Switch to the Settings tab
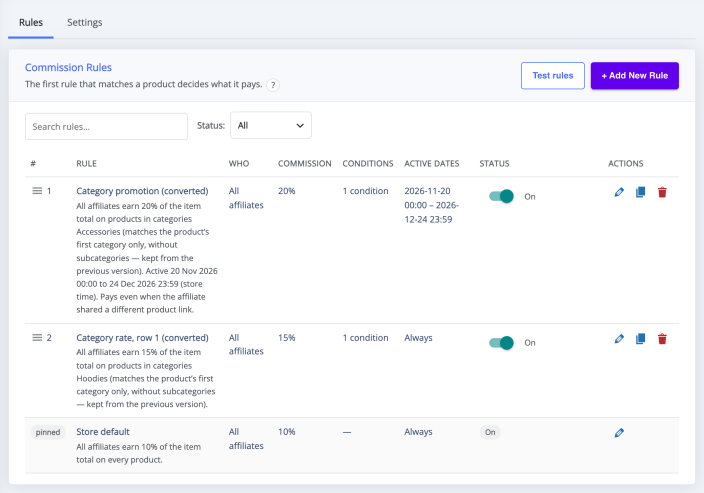 pos(84,22)
